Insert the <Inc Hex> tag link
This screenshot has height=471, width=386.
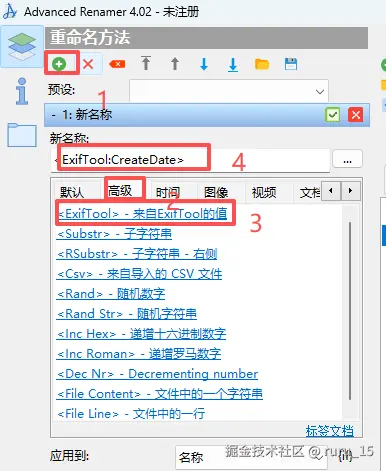[x=142, y=334]
